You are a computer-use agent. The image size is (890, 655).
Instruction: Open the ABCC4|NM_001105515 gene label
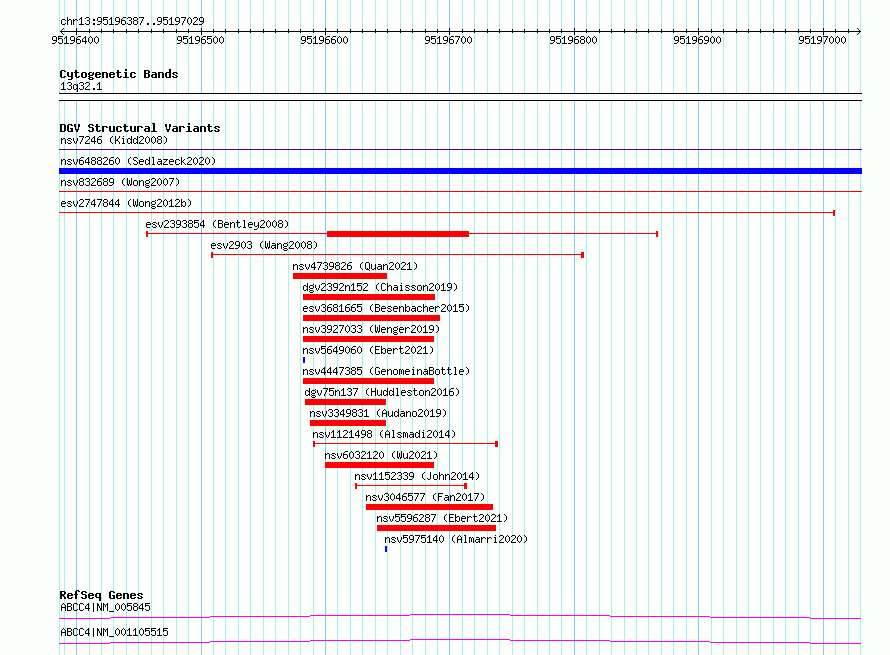114,632
